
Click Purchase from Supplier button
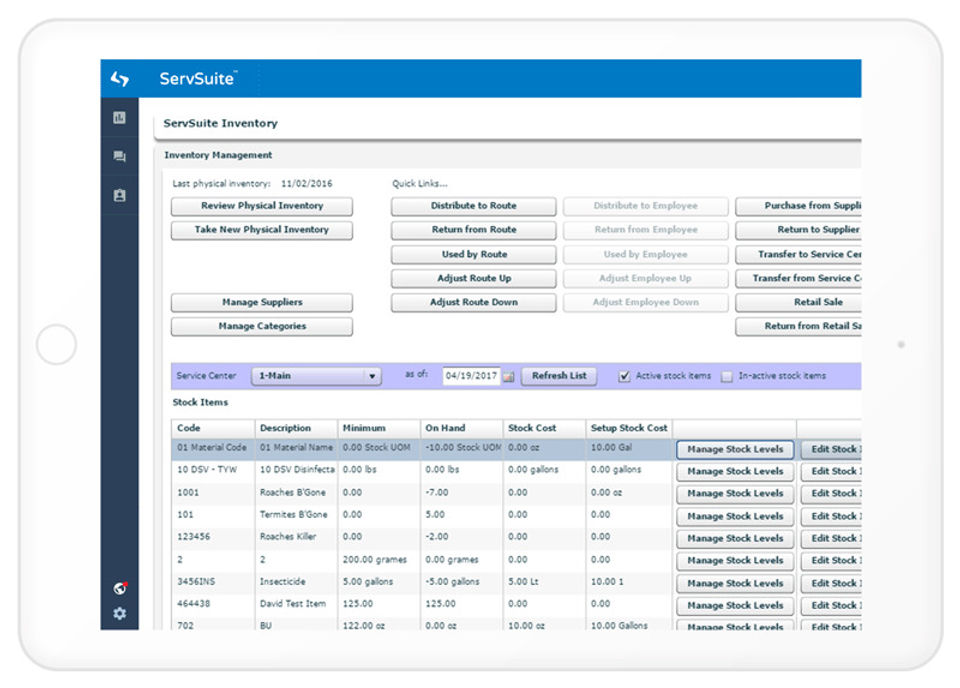(x=798, y=206)
